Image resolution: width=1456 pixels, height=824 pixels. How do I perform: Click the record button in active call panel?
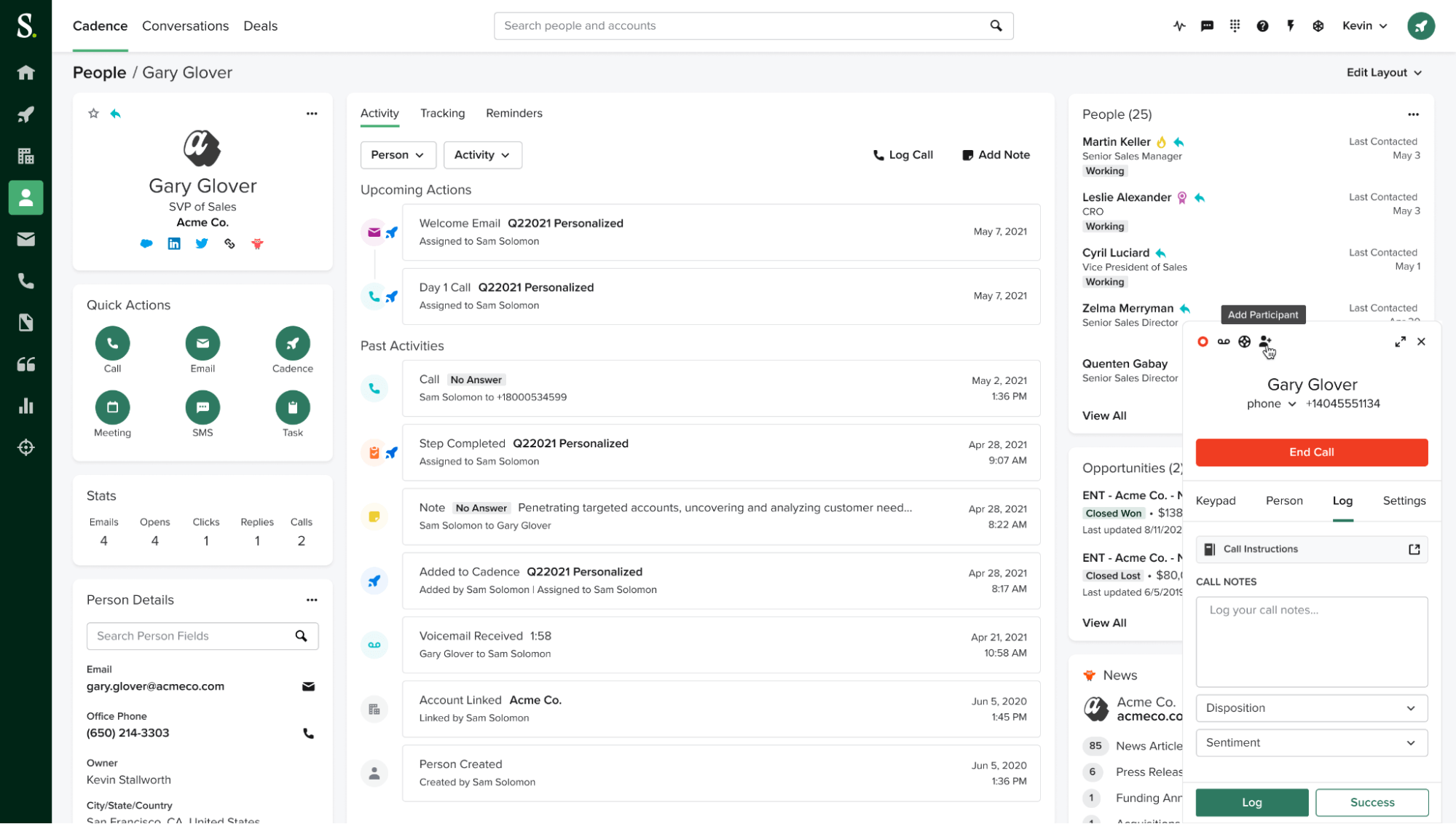pos(1203,341)
